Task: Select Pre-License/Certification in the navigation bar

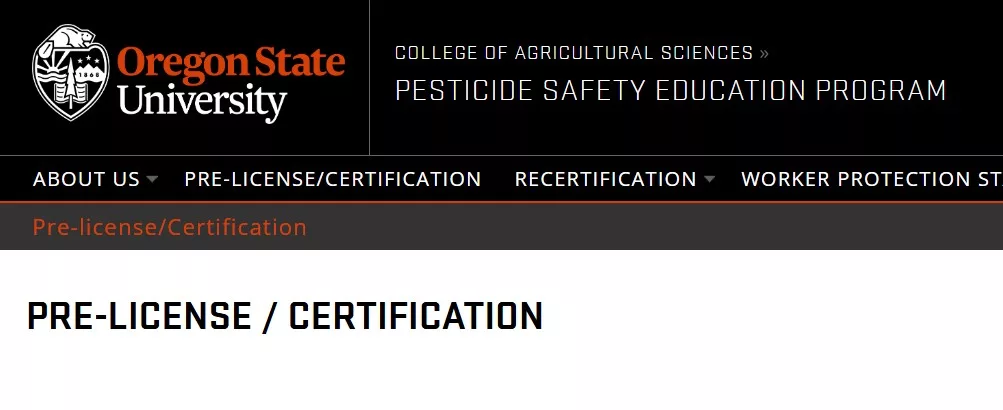Action: 333,179
